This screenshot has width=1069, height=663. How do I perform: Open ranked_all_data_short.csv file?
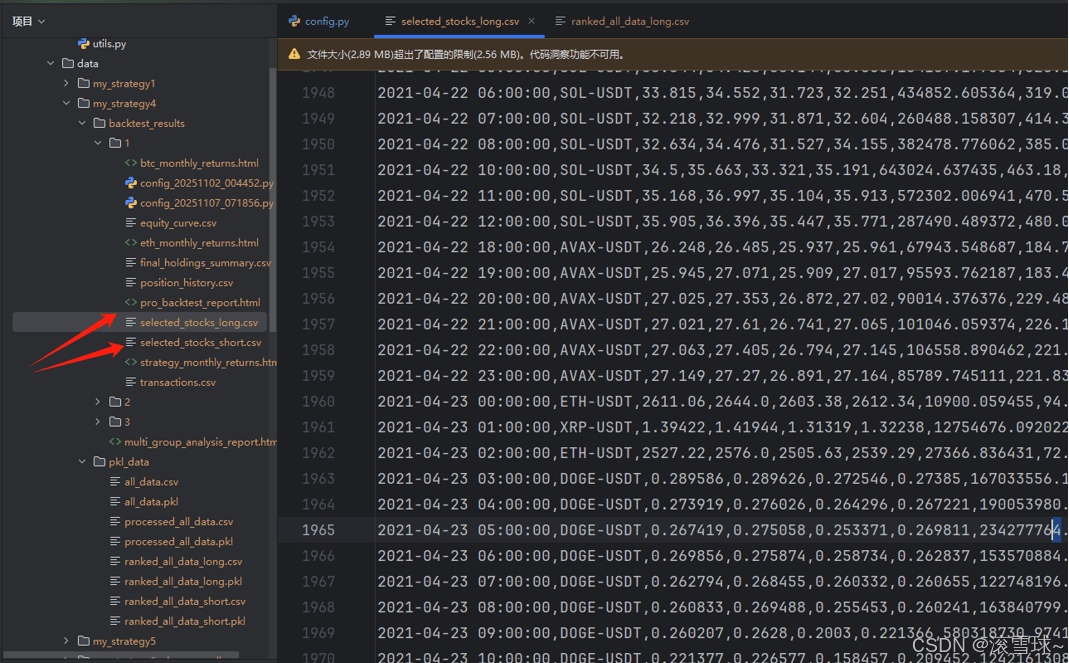coord(185,601)
